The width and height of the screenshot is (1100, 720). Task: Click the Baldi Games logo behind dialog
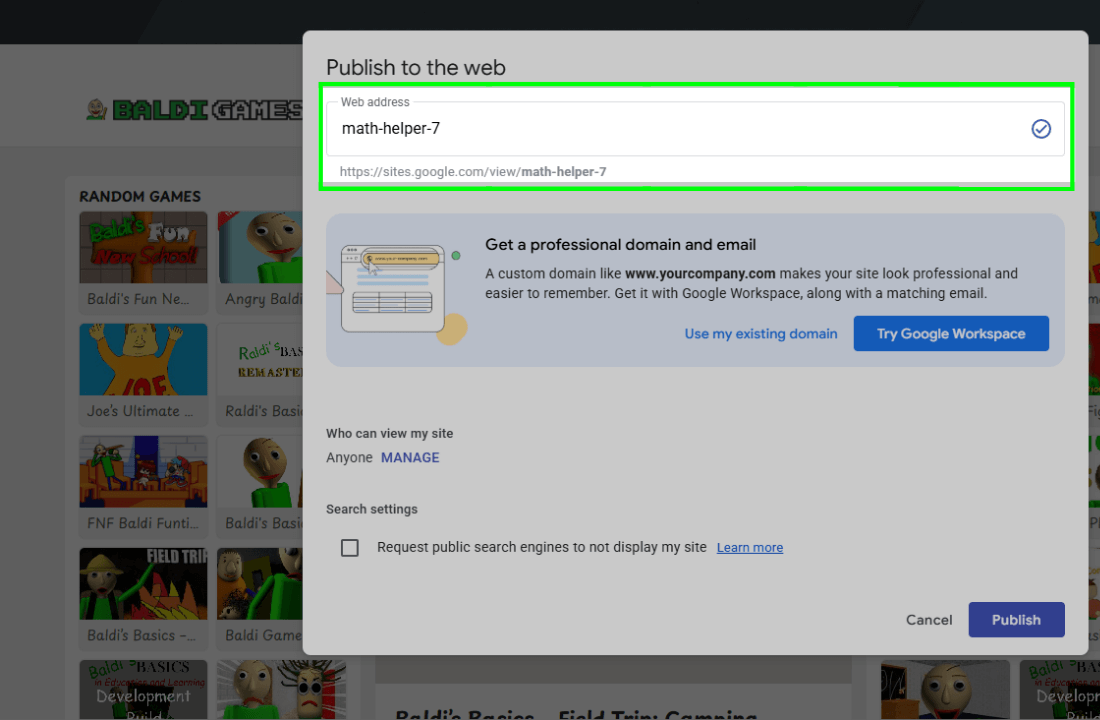coord(194,109)
